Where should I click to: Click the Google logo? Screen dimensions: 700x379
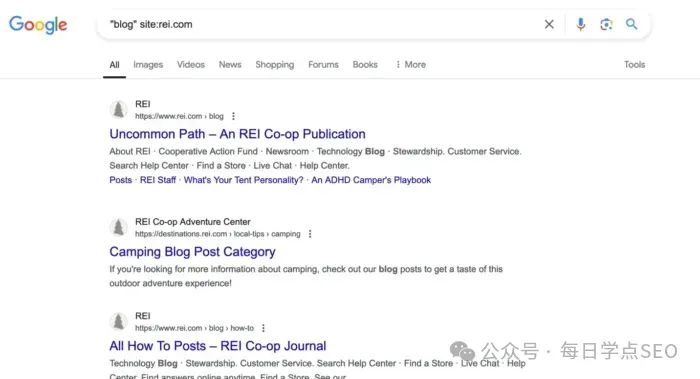pos(38,25)
